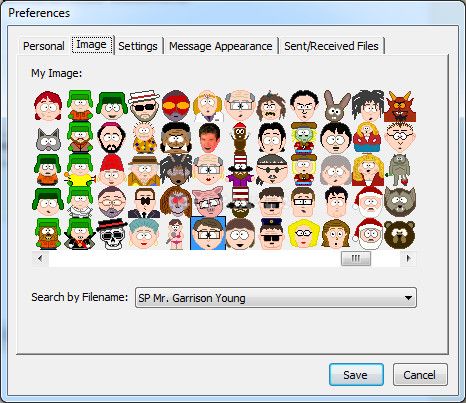Switch to the Personal tab

[x=44, y=46]
